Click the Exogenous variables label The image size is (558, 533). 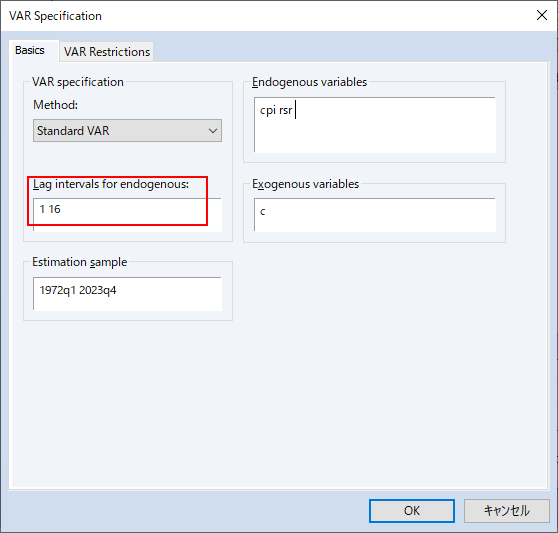[305, 184]
